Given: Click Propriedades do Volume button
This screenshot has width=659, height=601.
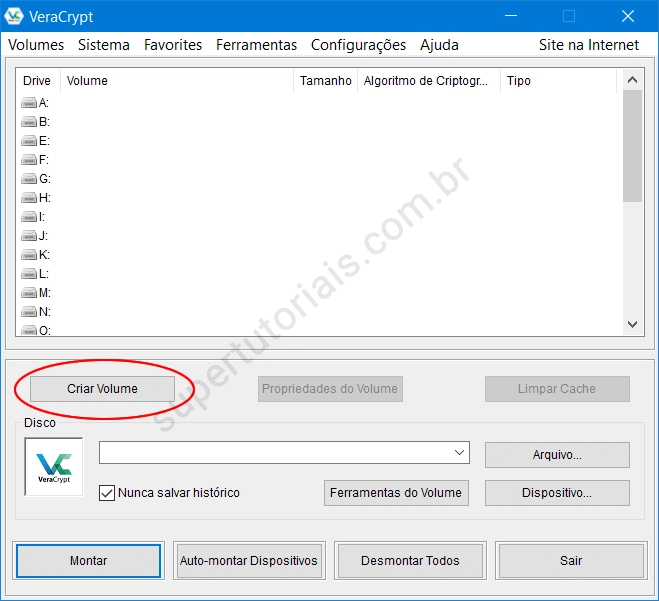Looking at the screenshot, I should click(330, 389).
